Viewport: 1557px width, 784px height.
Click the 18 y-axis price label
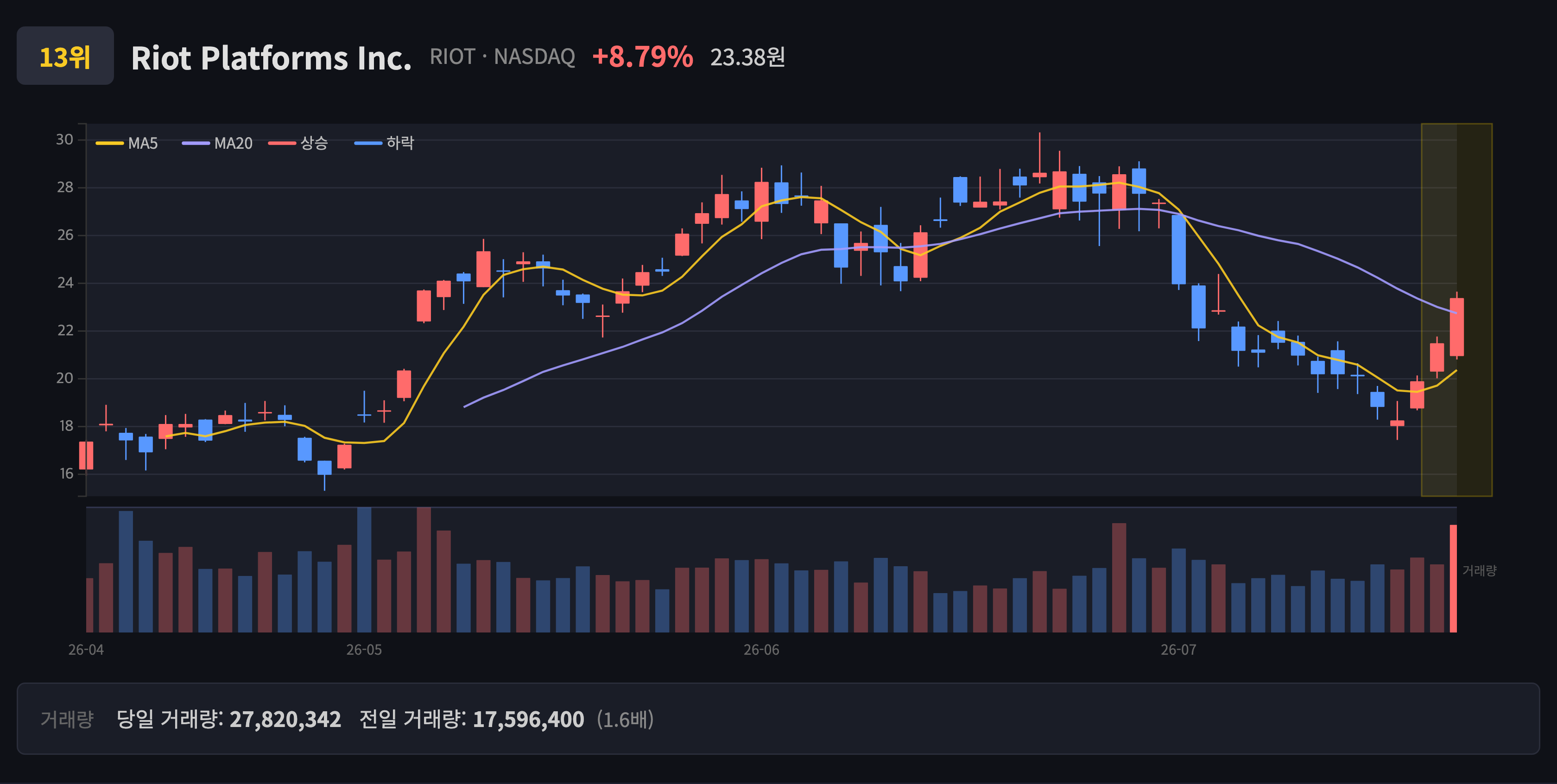[66, 426]
